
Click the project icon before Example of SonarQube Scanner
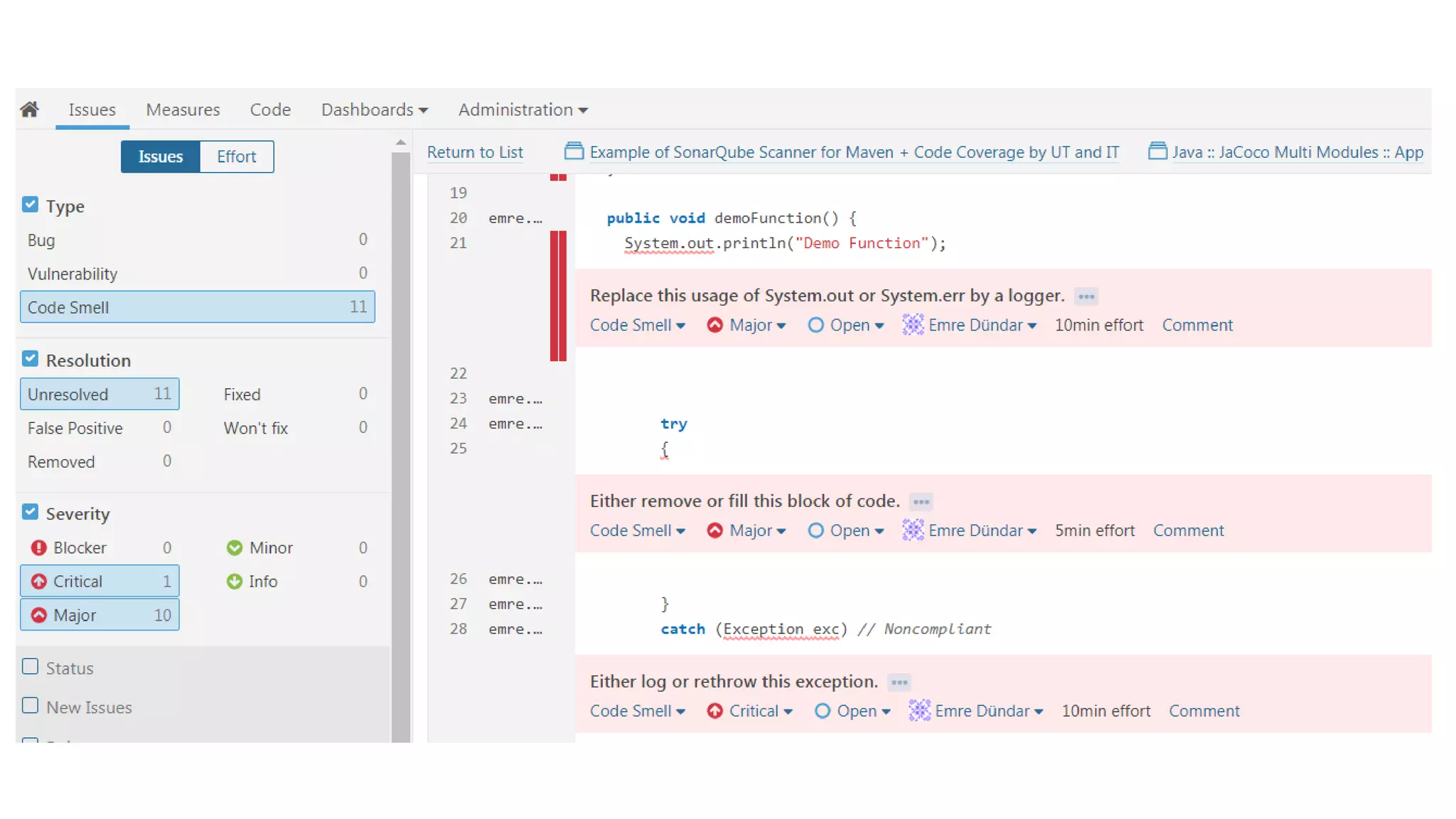click(x=574, y=151)
